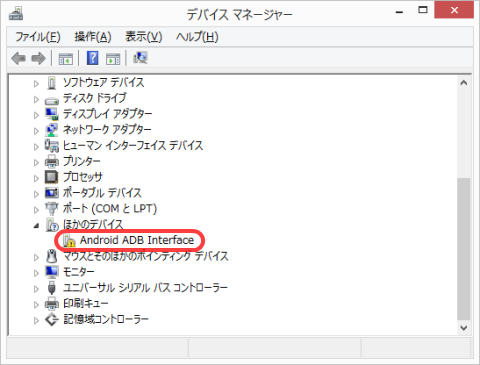Expand the モニター node

tap(36, 273)
